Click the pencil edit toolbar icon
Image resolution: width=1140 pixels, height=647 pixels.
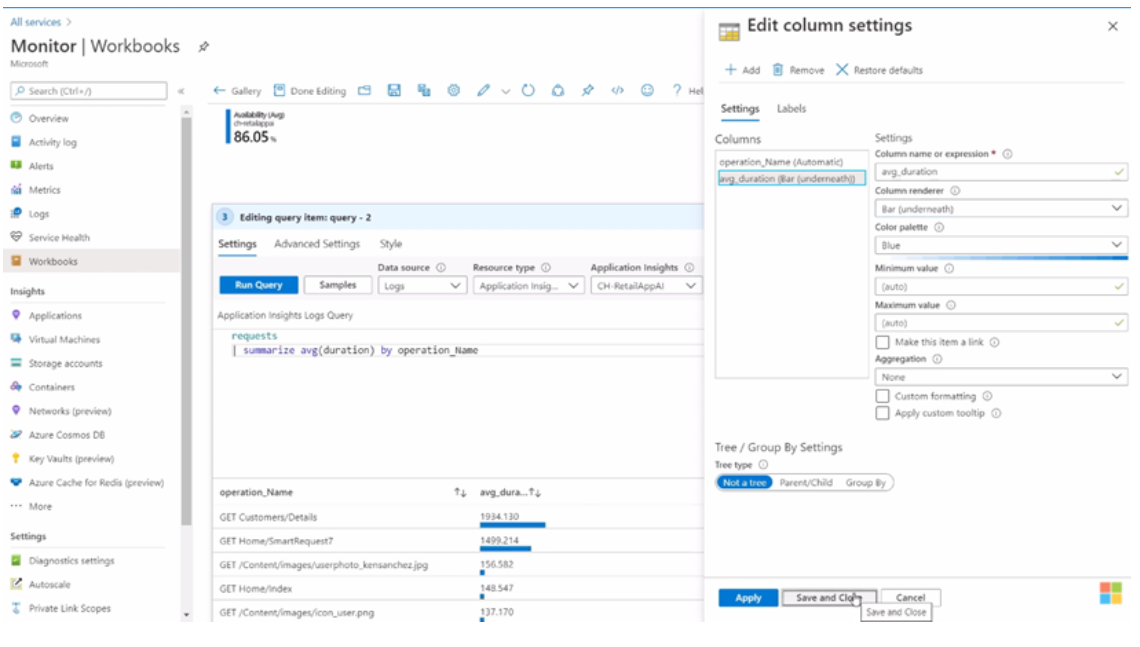point(483,91)
